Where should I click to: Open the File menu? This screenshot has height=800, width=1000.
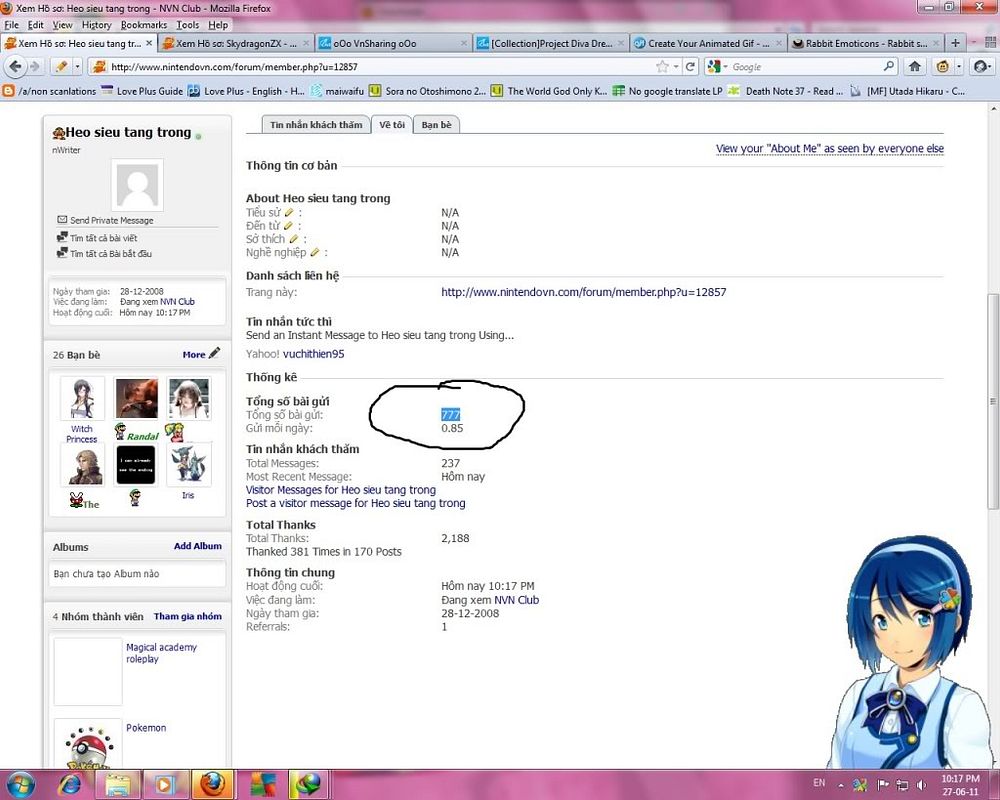point(11,25)
